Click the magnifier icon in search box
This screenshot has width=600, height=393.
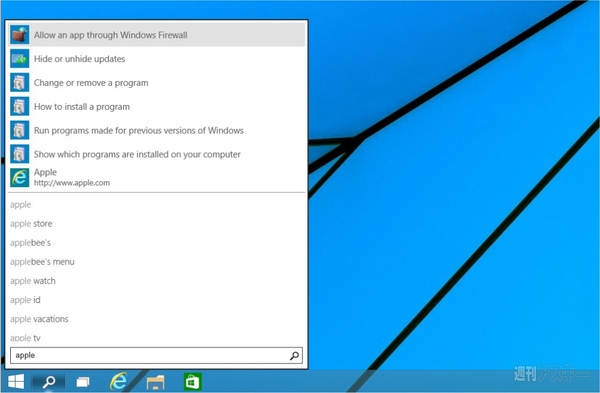click(x=294, y=356)
